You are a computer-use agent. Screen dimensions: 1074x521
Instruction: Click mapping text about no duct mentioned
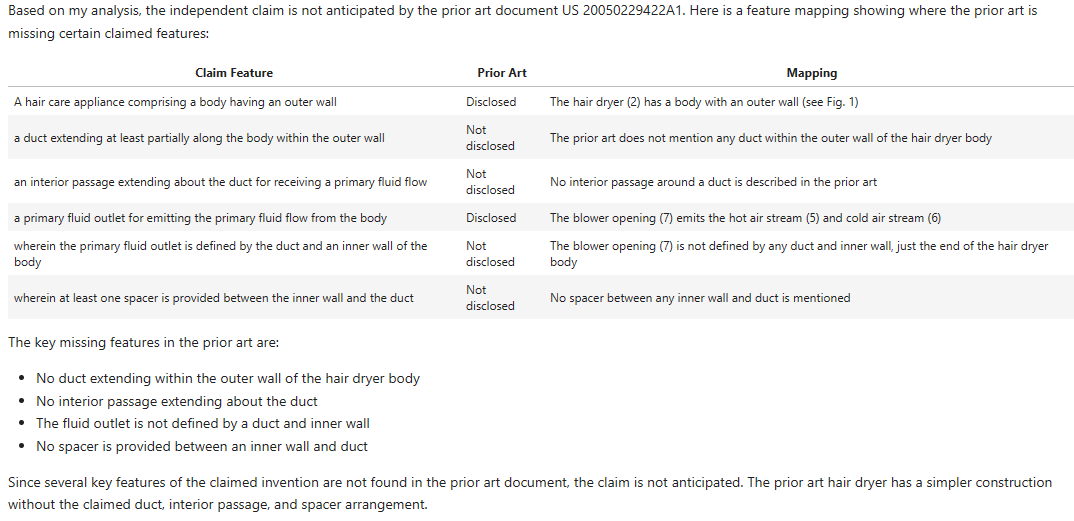click(x=770, y=138)
